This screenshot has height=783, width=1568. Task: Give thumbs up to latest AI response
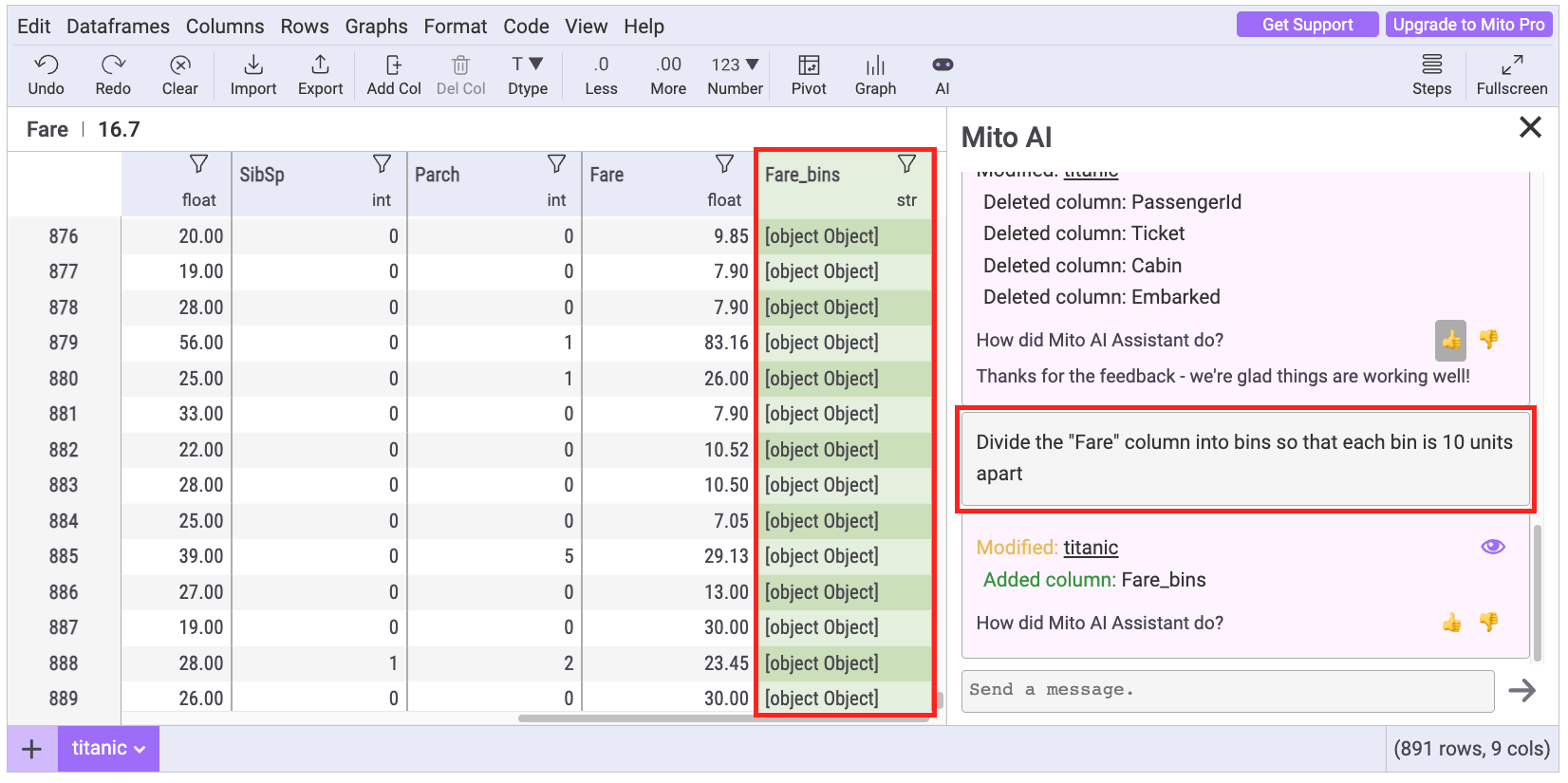(1451, 623)
